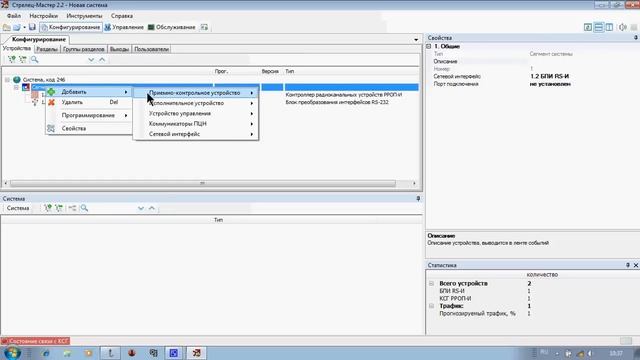Switch to Обслуживание mode in toolbar

171,27
